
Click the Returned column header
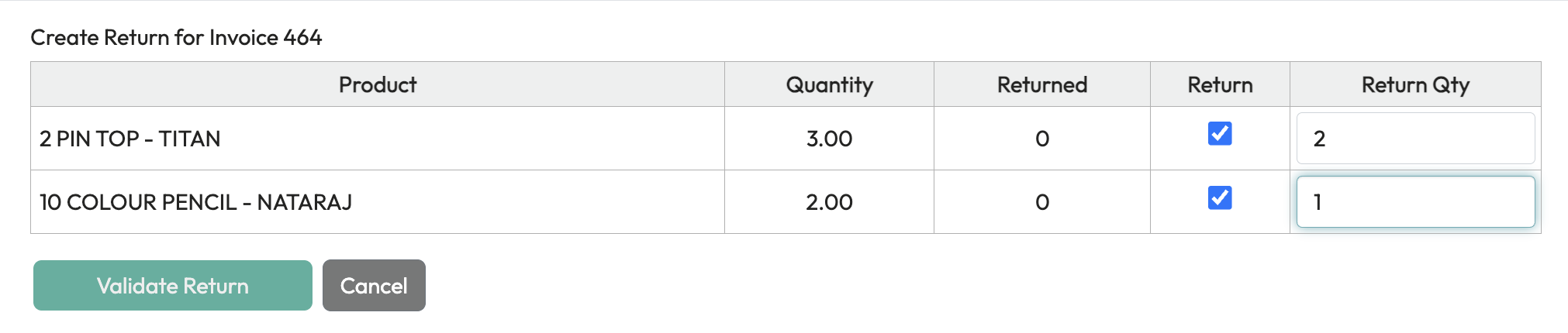[1042, 84]
